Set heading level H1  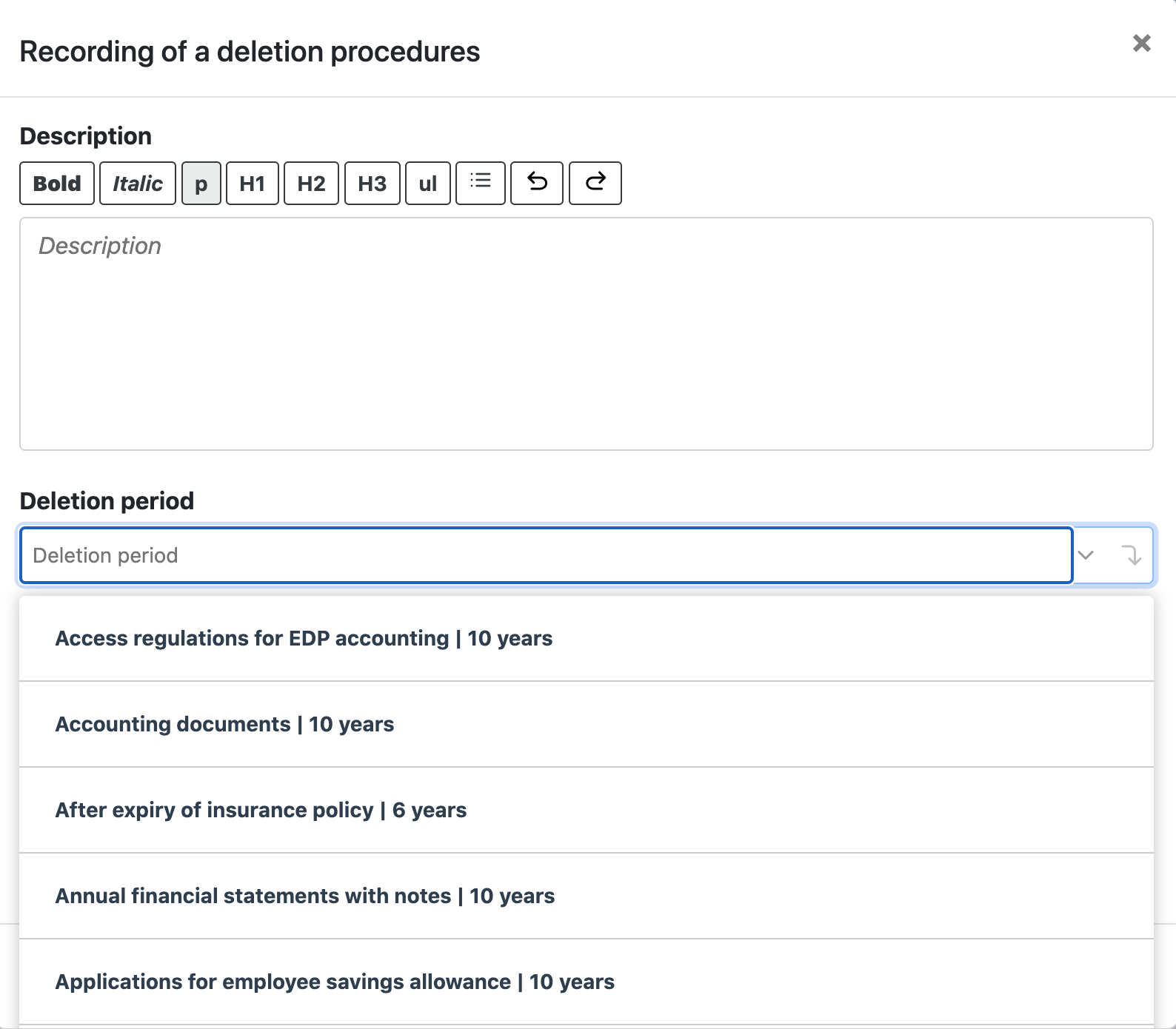253,184
